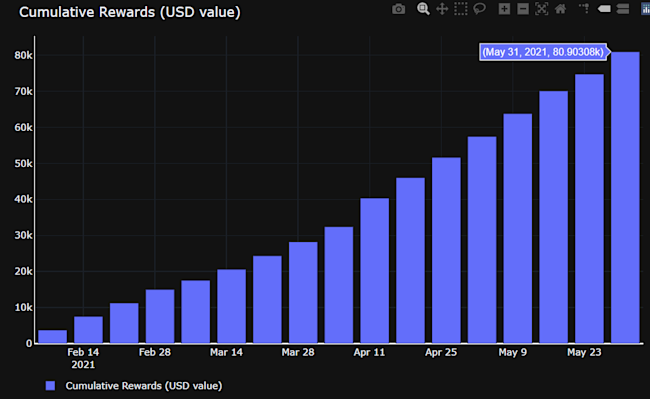Viewport: 650px width, 399px height.
Task: Click the chart title Cumulative Rewards (USD value)
Action: (130, 12)
